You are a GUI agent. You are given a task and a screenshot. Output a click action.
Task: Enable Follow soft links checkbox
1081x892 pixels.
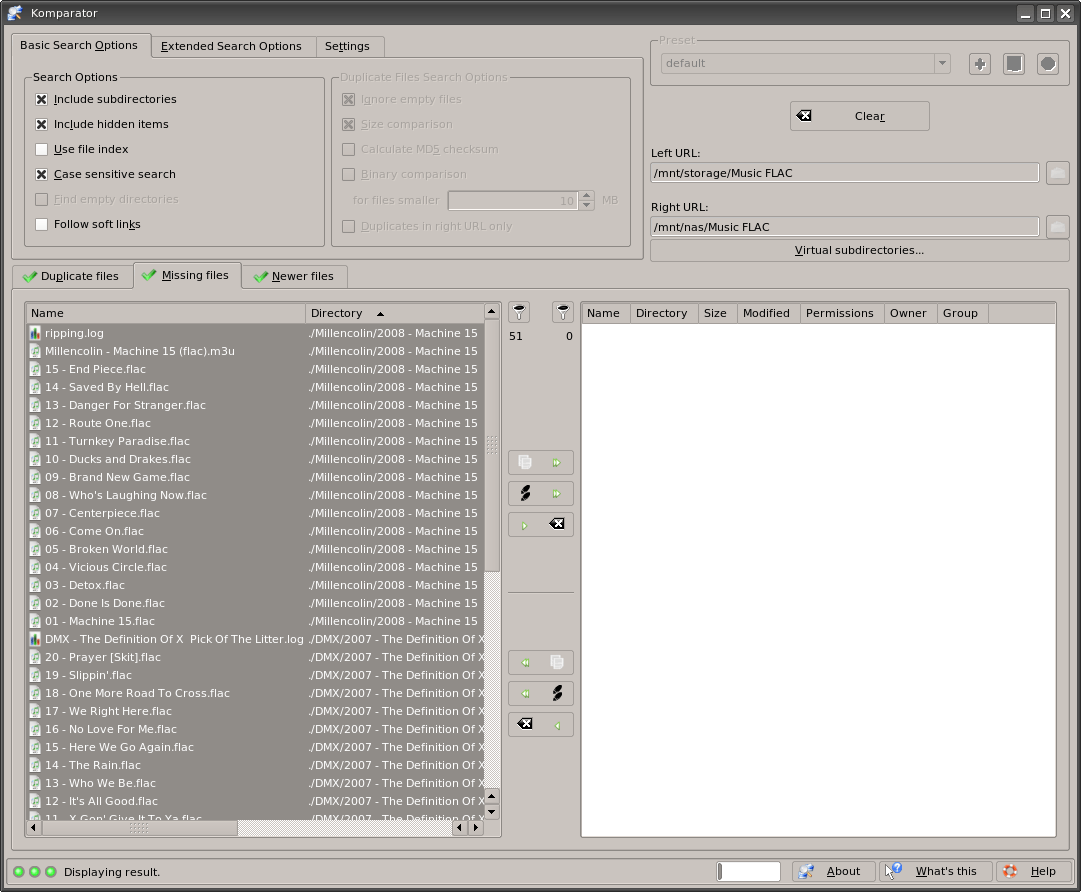(x=41, y=224)
